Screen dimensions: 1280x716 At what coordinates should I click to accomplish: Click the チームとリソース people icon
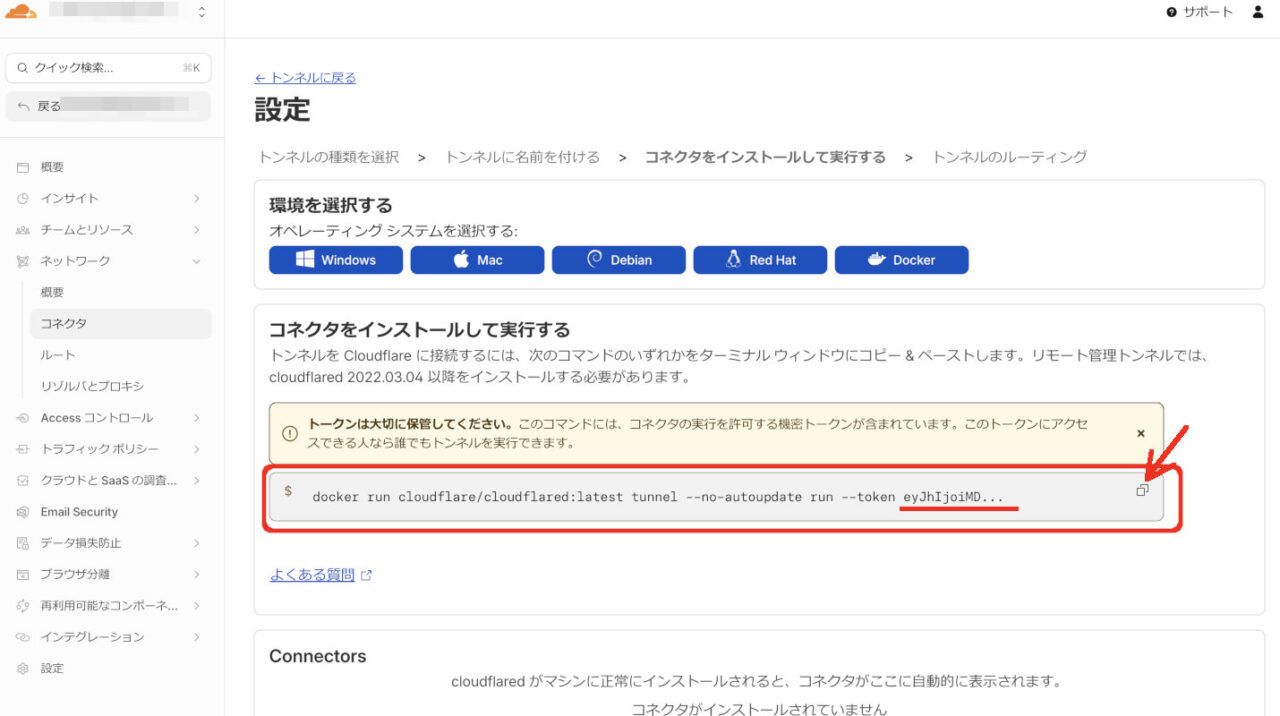click(x=23, y=230)
